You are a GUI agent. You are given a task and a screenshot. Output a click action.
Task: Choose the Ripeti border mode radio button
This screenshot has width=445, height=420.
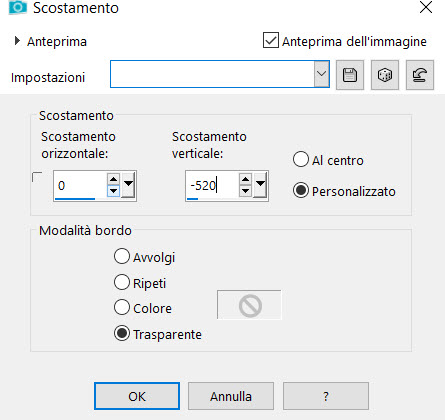coord(122,282)
